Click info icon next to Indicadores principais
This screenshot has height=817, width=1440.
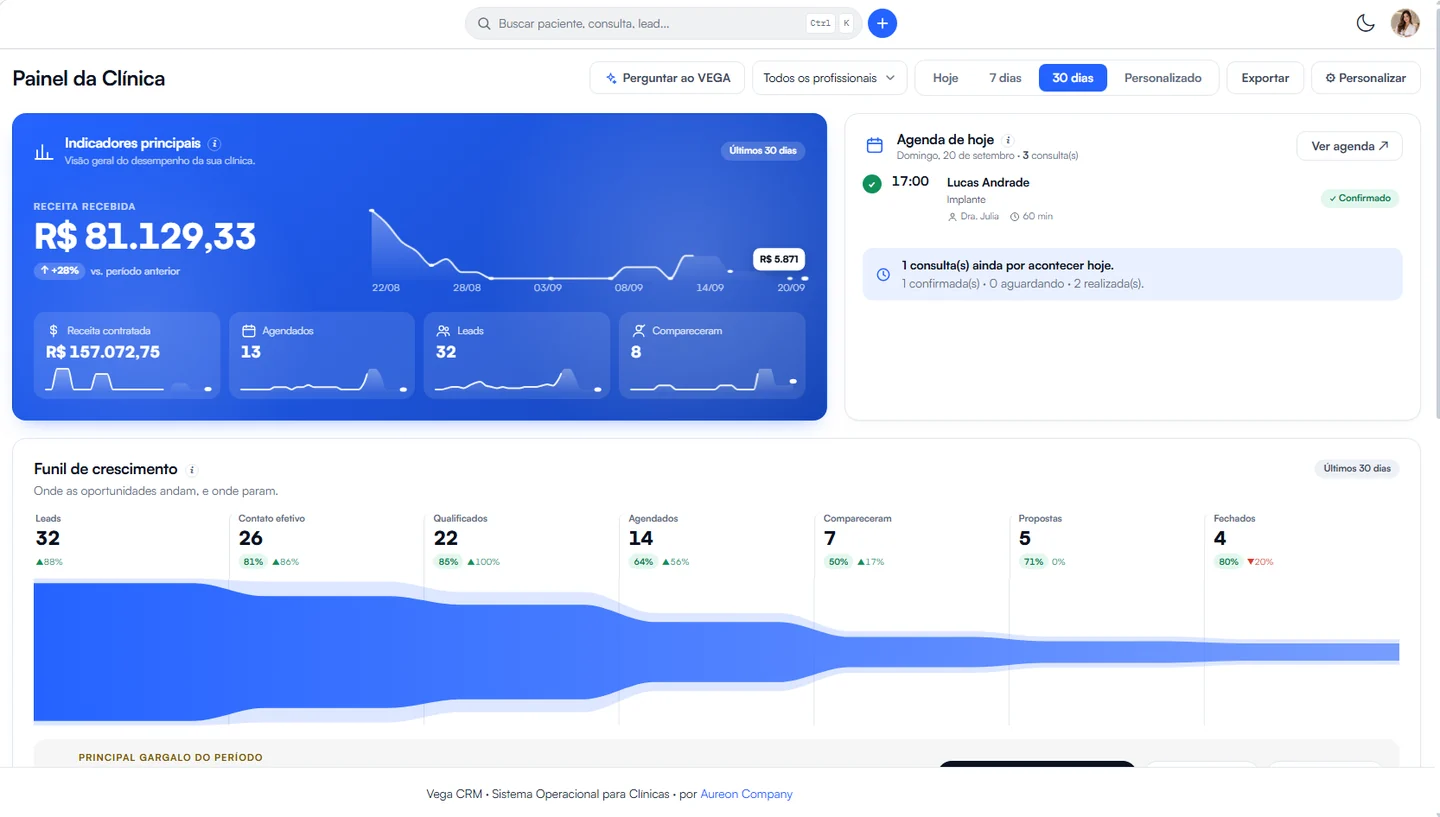[x=215, y=144]
